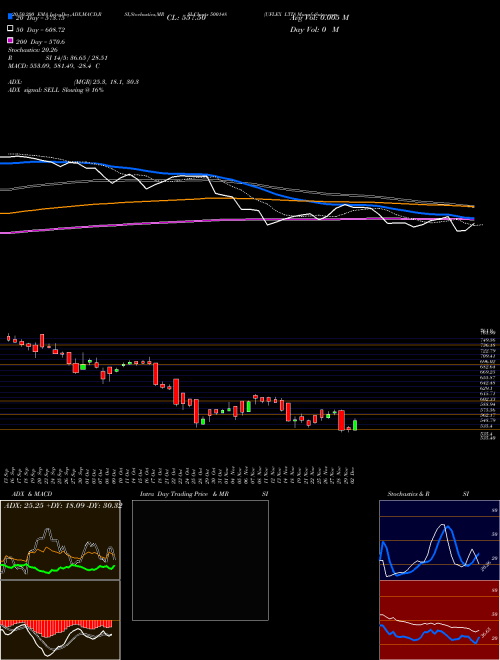Click the 749.98 price axis label
This screenshot has height=660, width=500.
[x=488, y=340]
